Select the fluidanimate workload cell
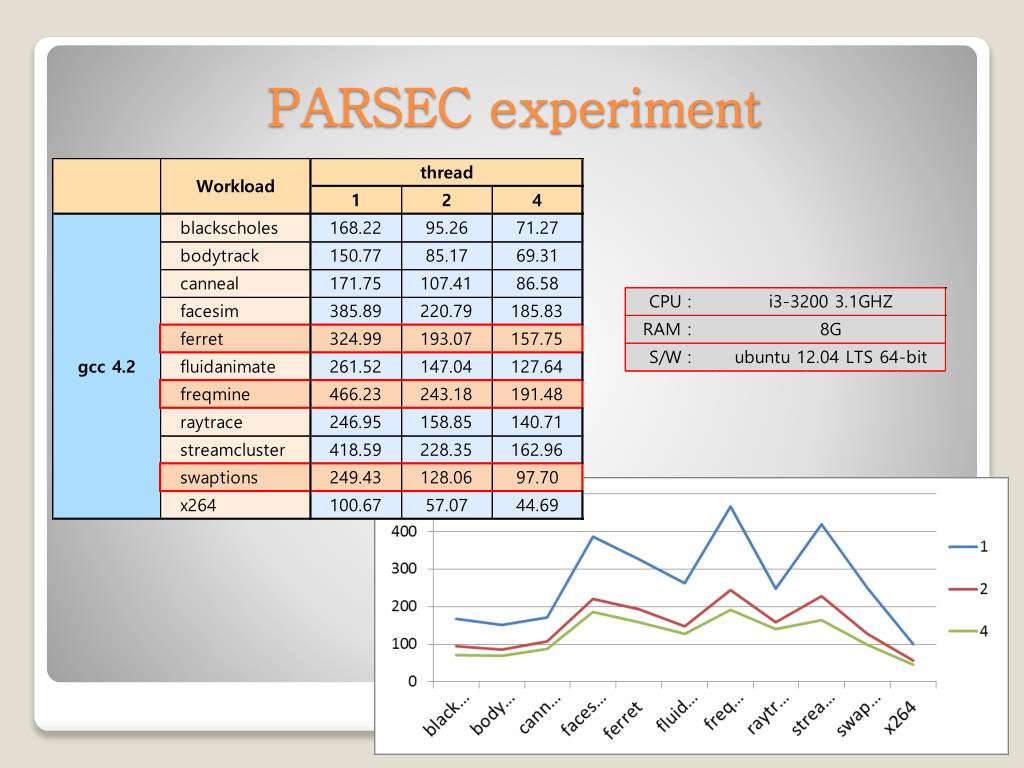1024x768 pixels. 235,366
